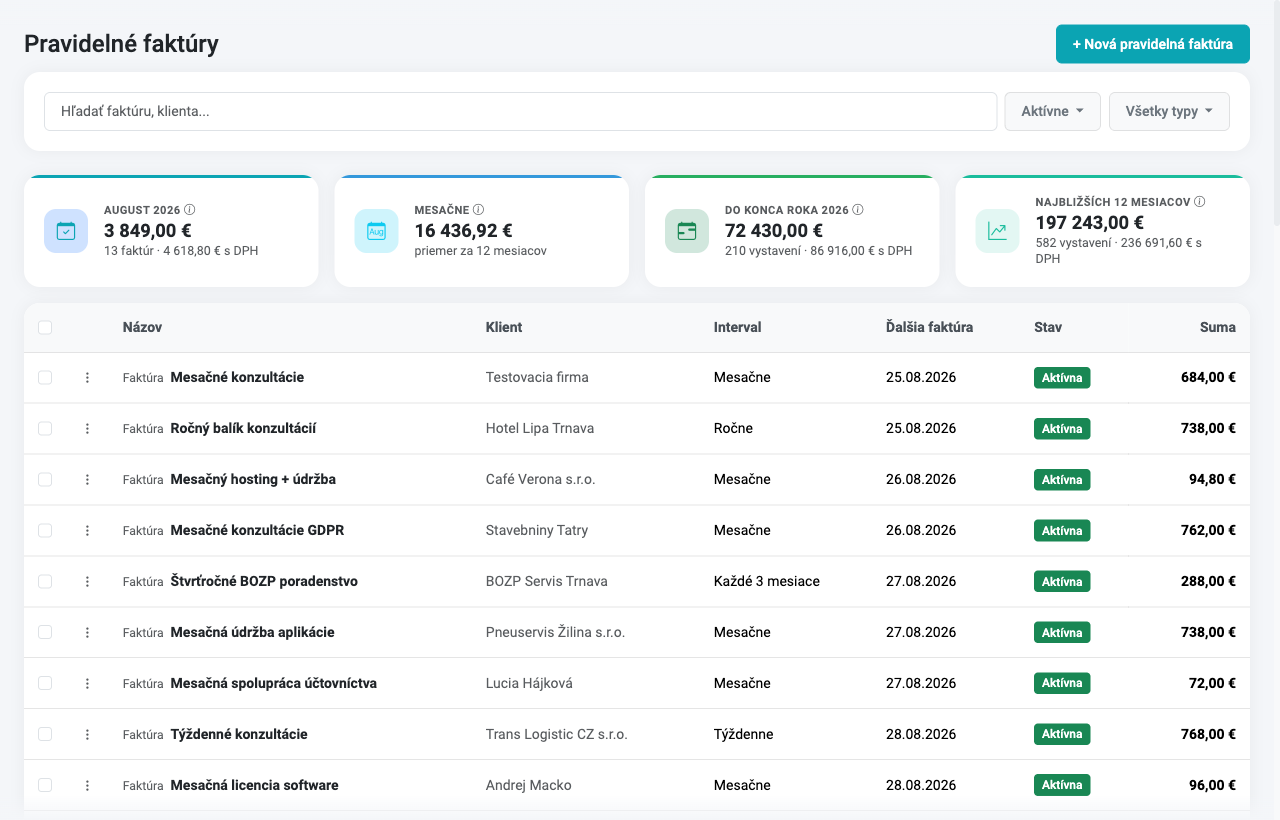Open the Štvrťročné BOZP poradenstvo invoice

pyautogui.click(x=264, y=582)
